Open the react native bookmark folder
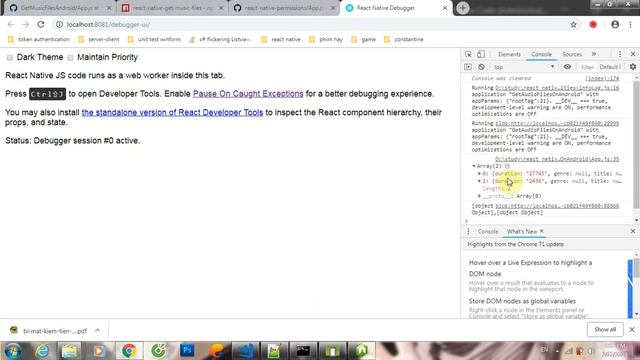Image resolution: width=640 pixels, height=360 pixels. [x=281, y=40]
